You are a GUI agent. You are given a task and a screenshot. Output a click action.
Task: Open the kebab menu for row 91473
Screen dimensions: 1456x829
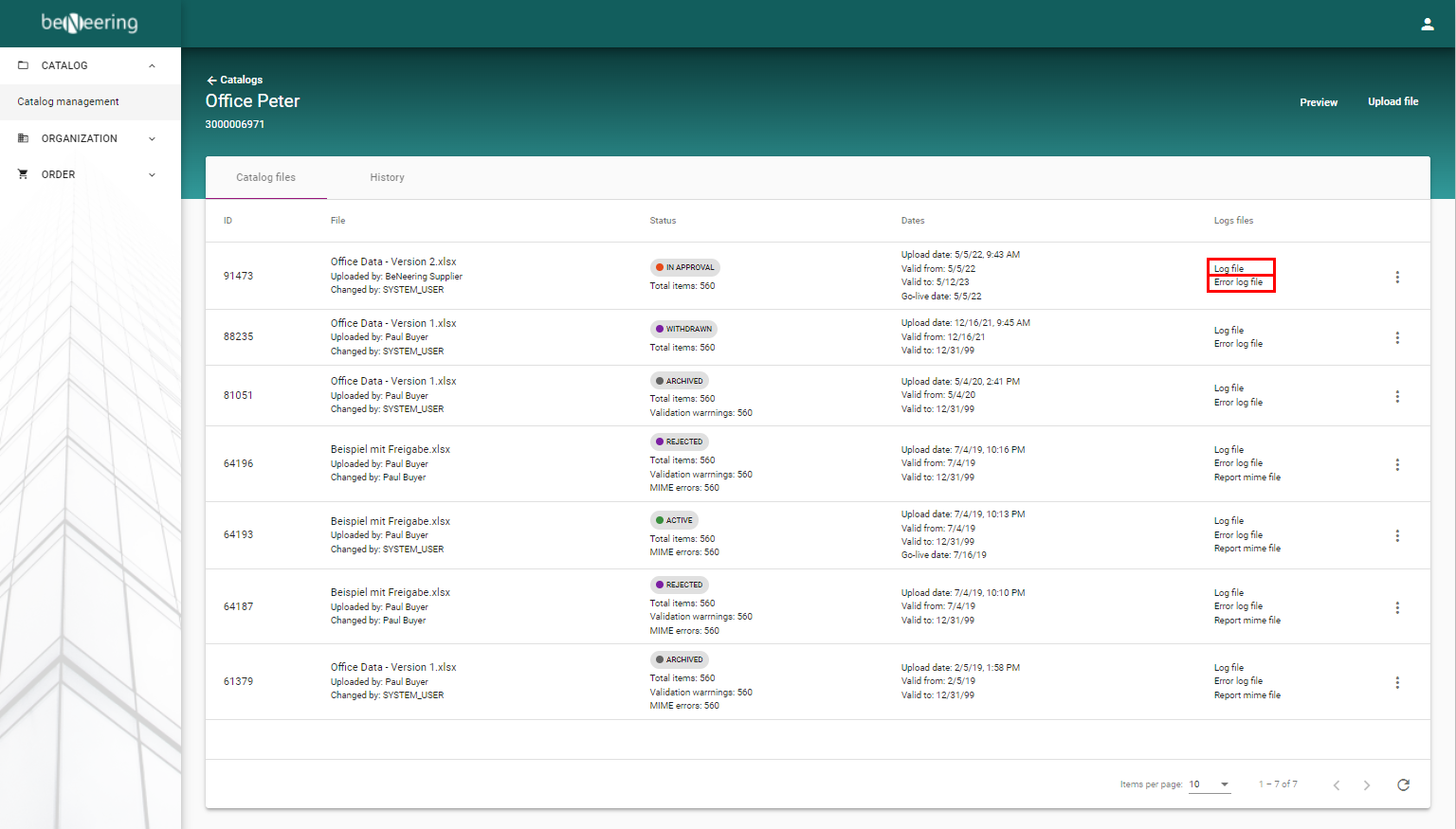coord(1397,276)
